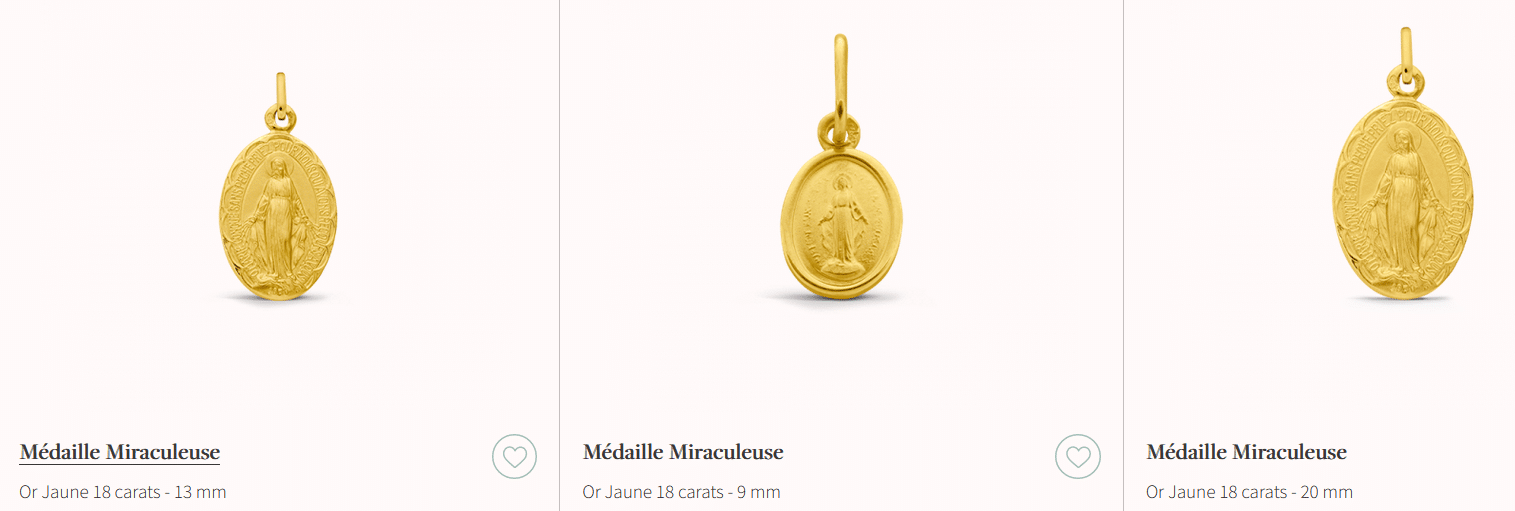Select the 'Or Jaune 18 carats - 9 mm' text
Viewport: 1515px width, 511px height.
coord(681,492)
